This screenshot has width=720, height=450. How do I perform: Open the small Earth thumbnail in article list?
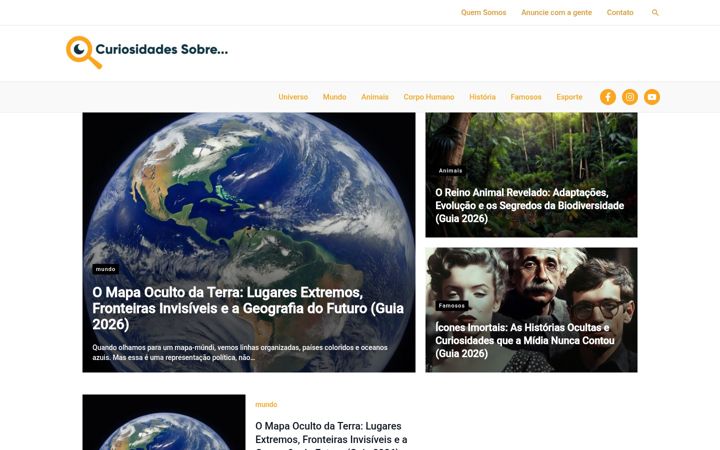point(164,422)
